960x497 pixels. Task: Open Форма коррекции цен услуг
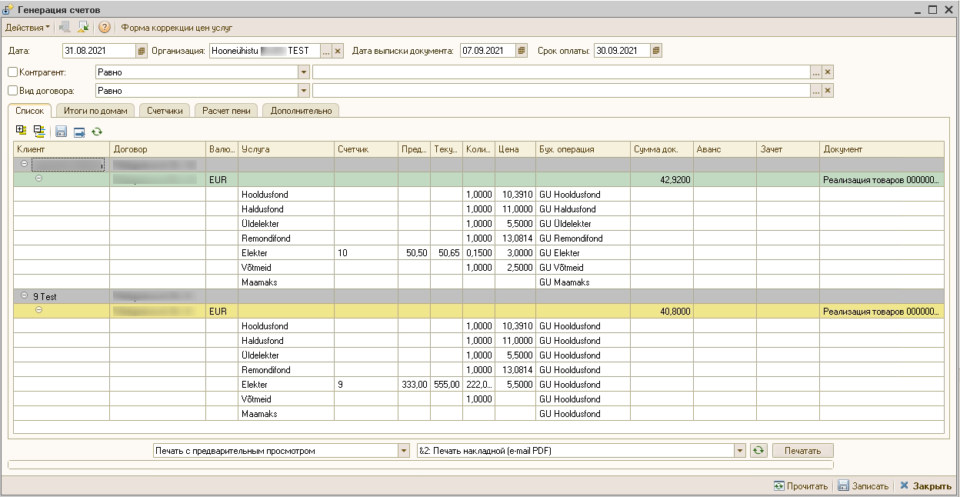click(177, 28)
